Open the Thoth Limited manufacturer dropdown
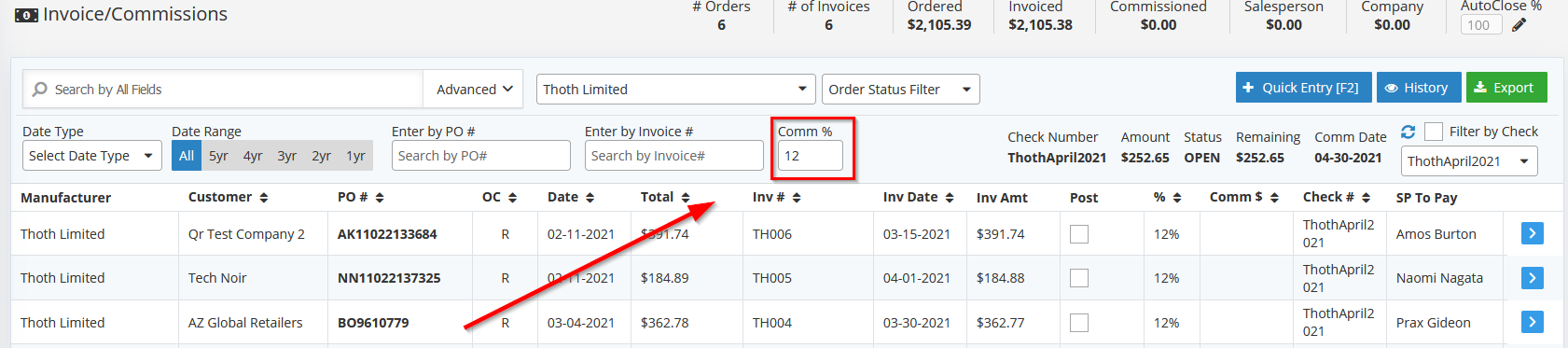This screenshot has height=348, width=1568. tap(676, 90)
